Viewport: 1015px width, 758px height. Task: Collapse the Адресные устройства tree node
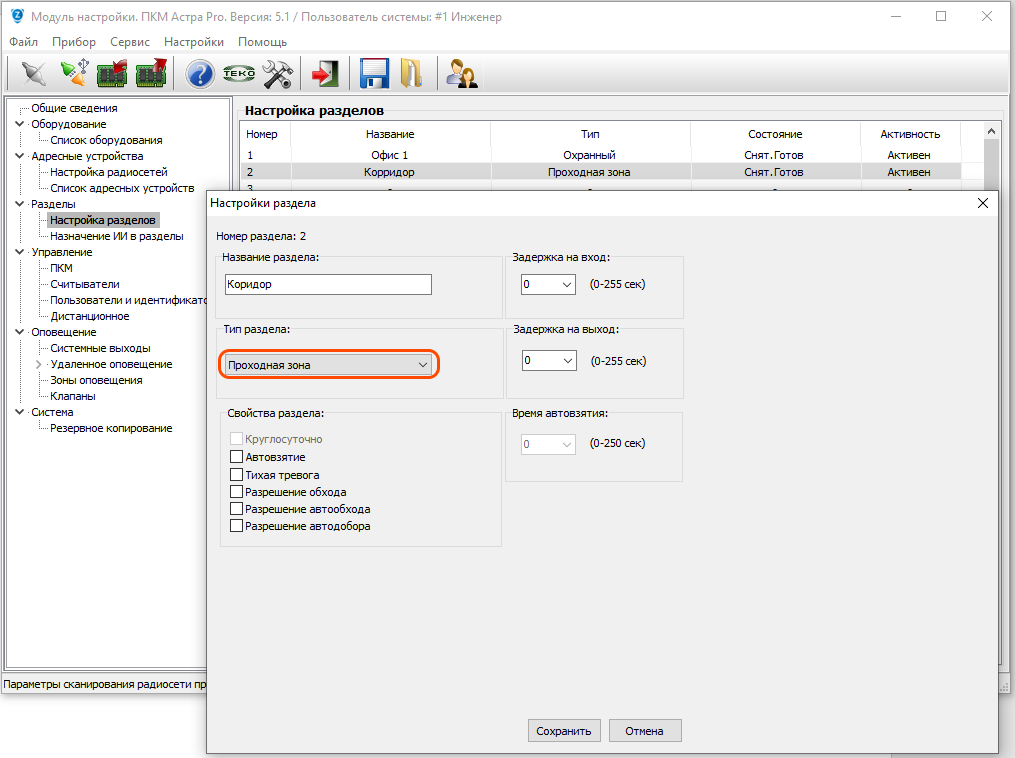point(19,156)
